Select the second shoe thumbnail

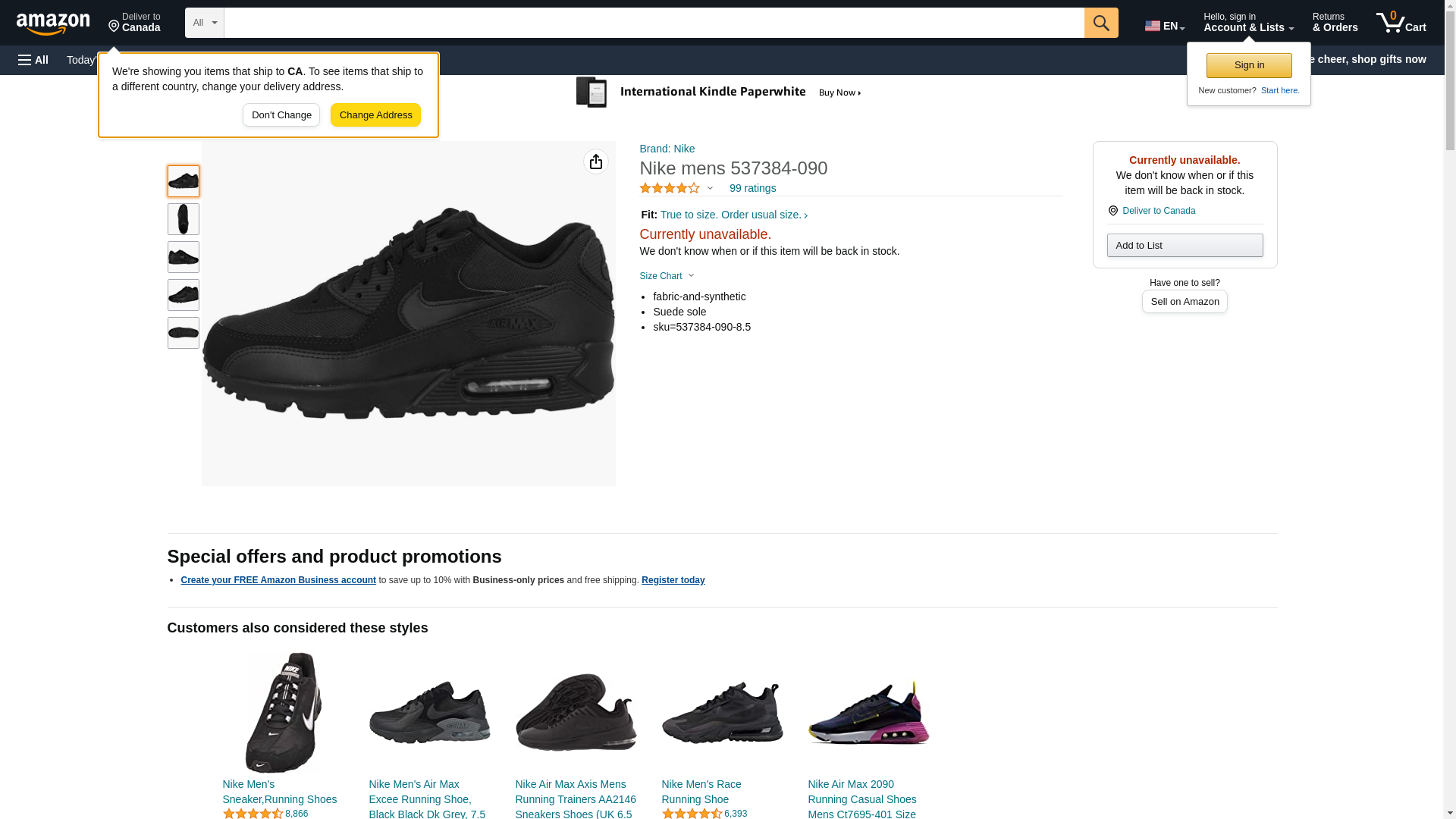tap(184, 219)
